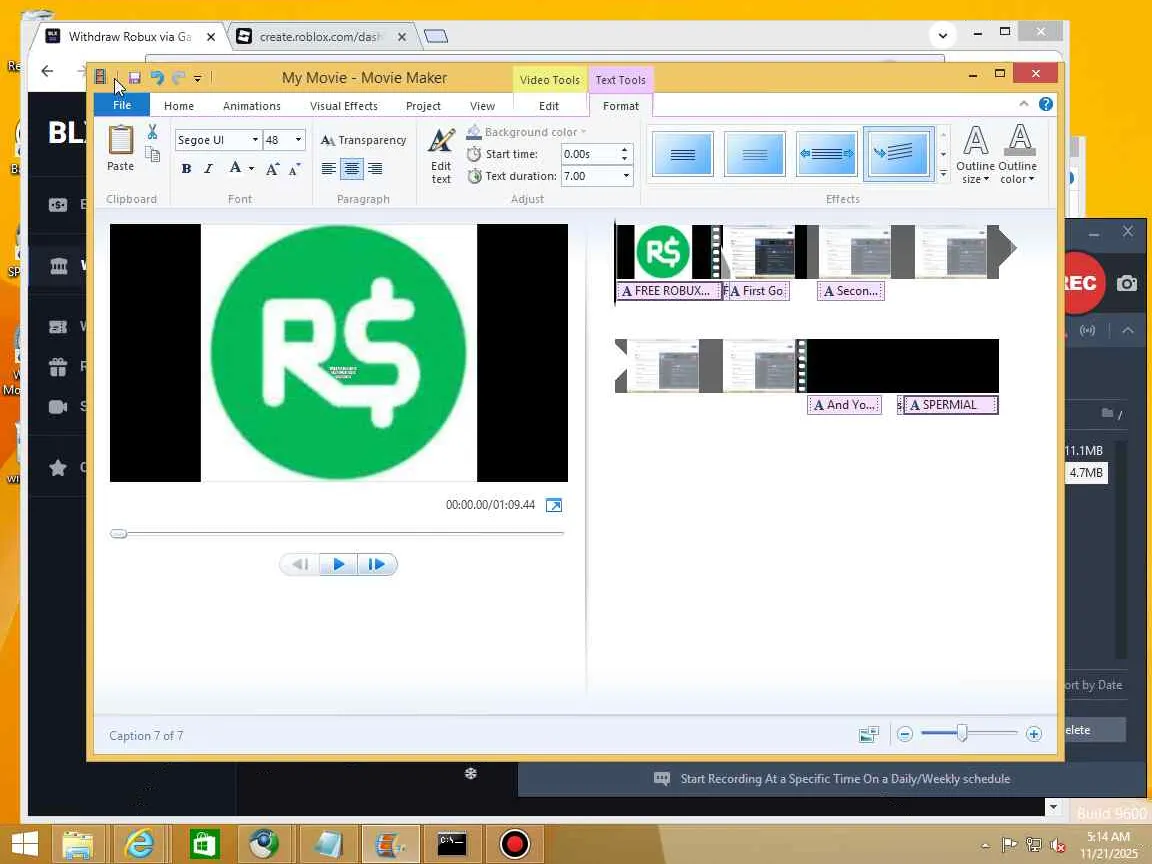Center-align caption text
Viewport: 1152px width, 864px height.
click(x=352, y=169)
